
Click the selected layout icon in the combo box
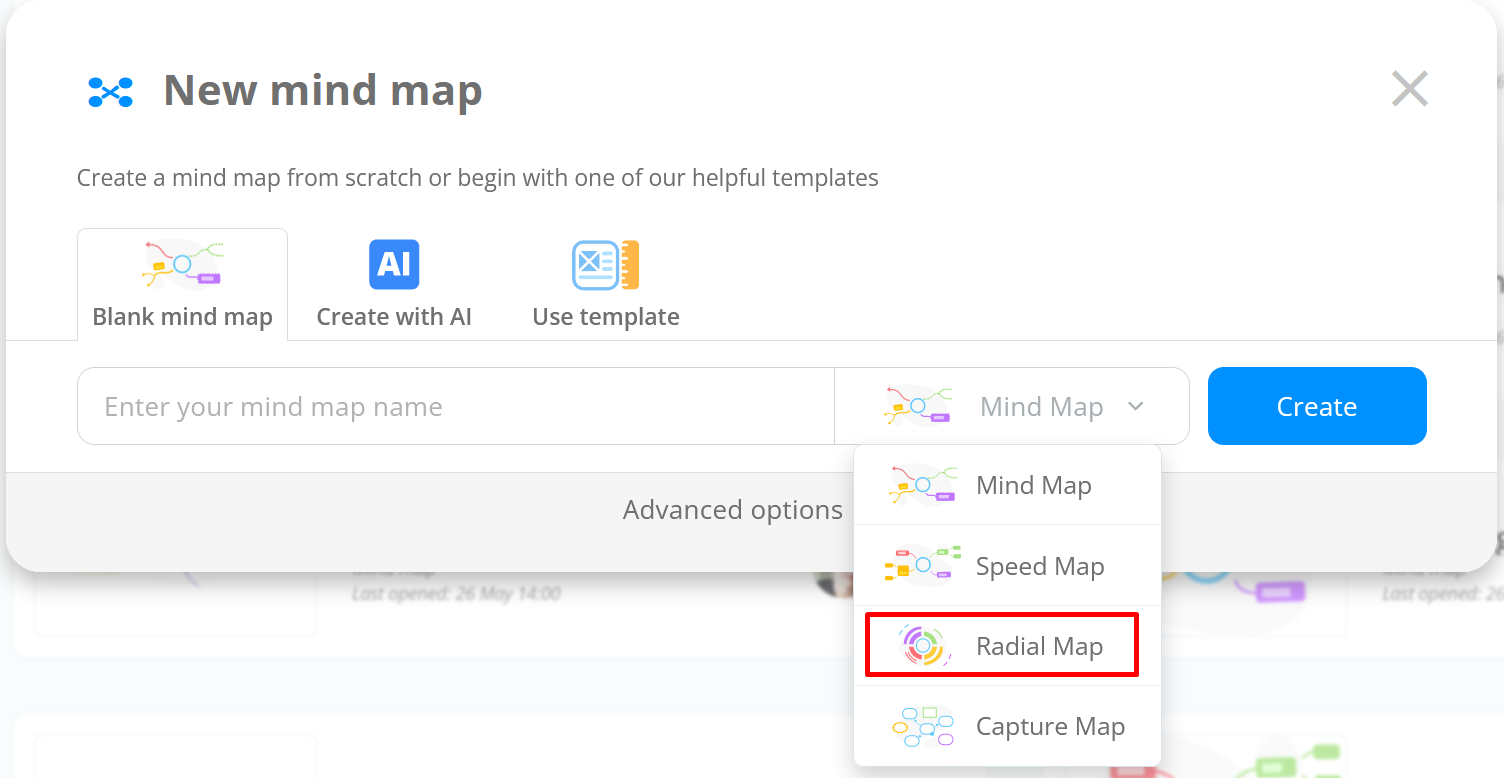(x=916, y=406)
